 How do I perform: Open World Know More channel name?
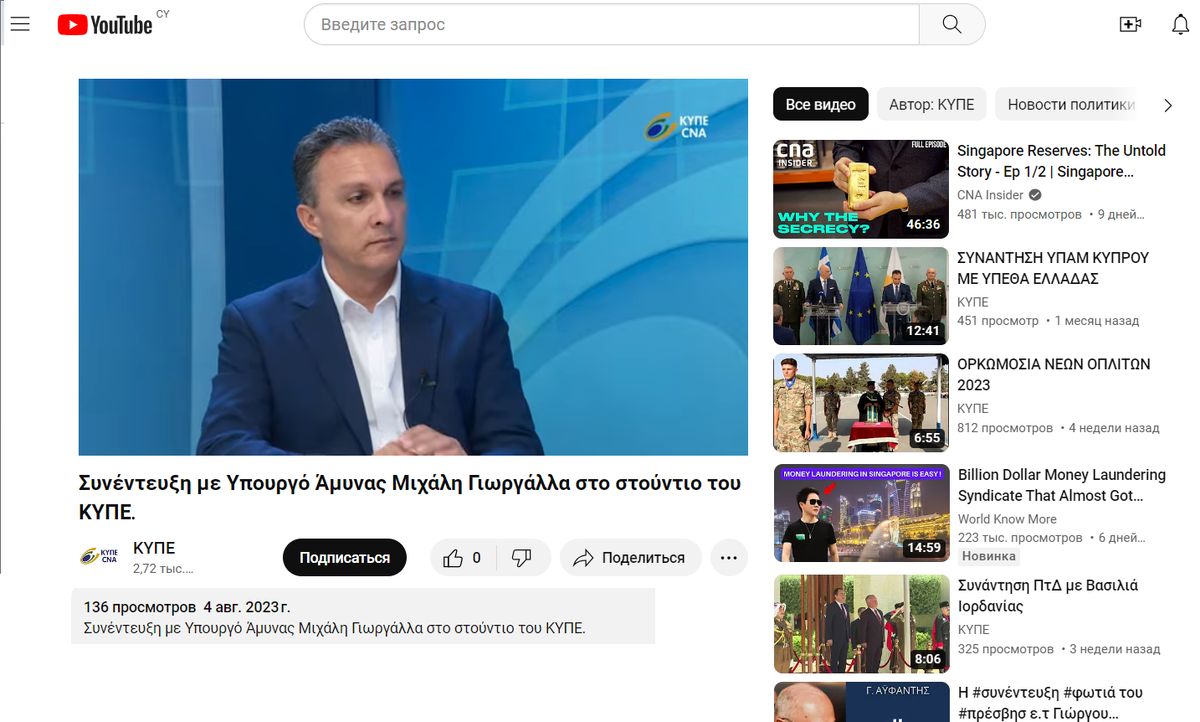click(x=1007, y=519)
